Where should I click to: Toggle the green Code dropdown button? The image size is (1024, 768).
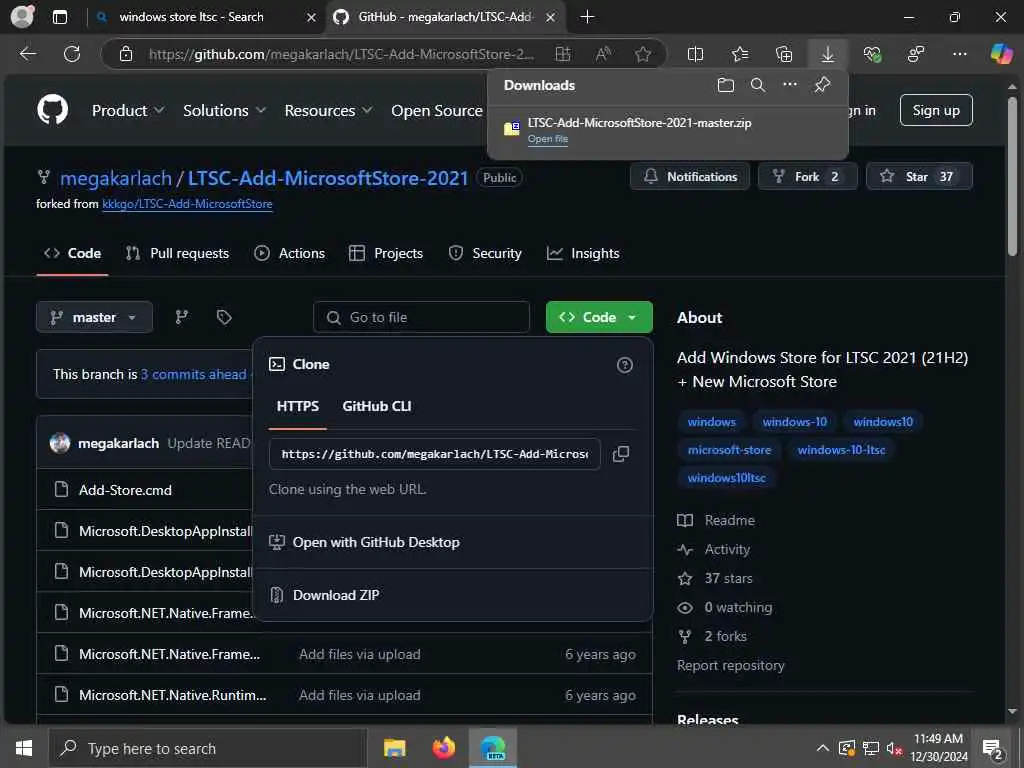[599, 317]
